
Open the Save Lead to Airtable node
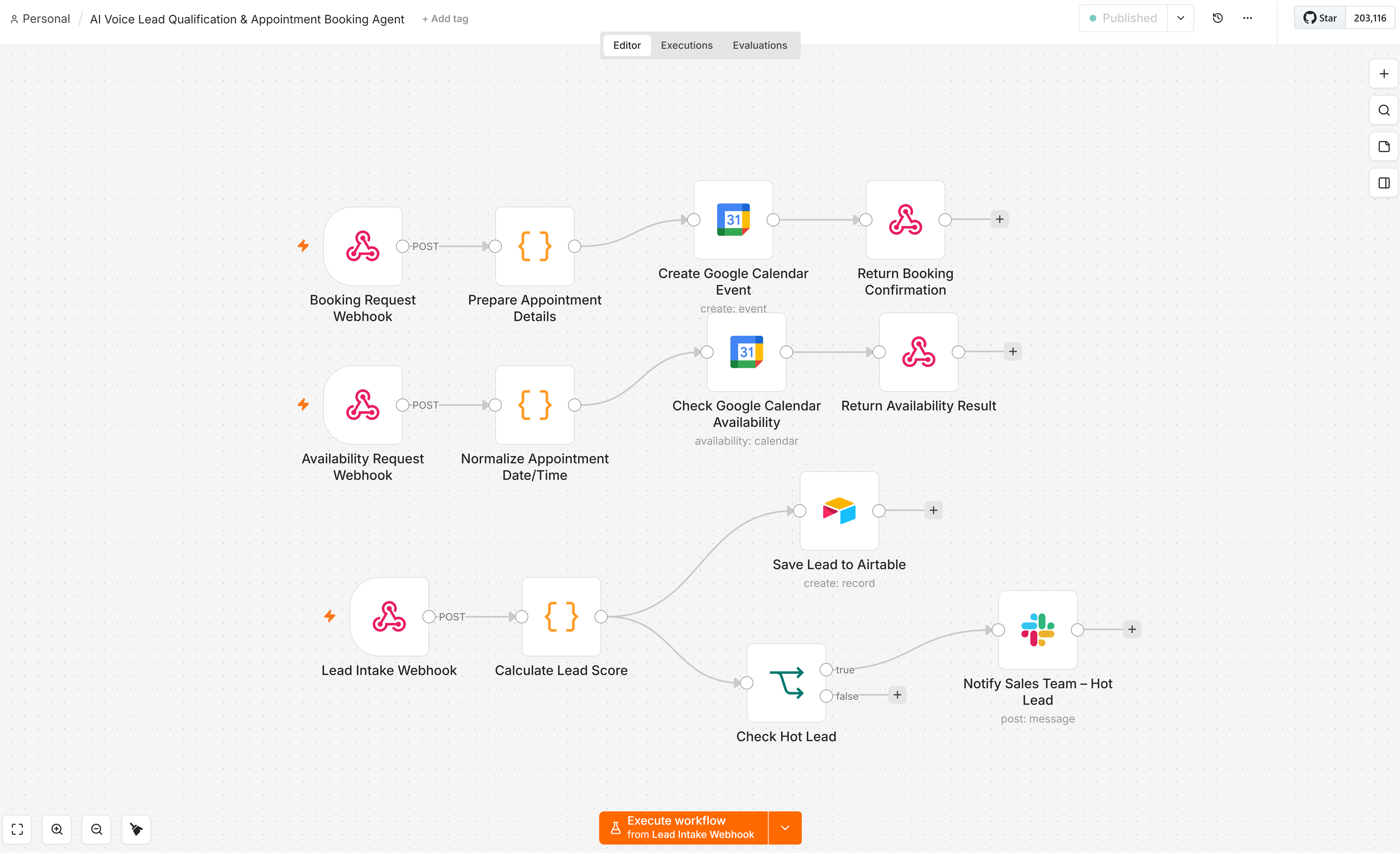click(839, 511)
